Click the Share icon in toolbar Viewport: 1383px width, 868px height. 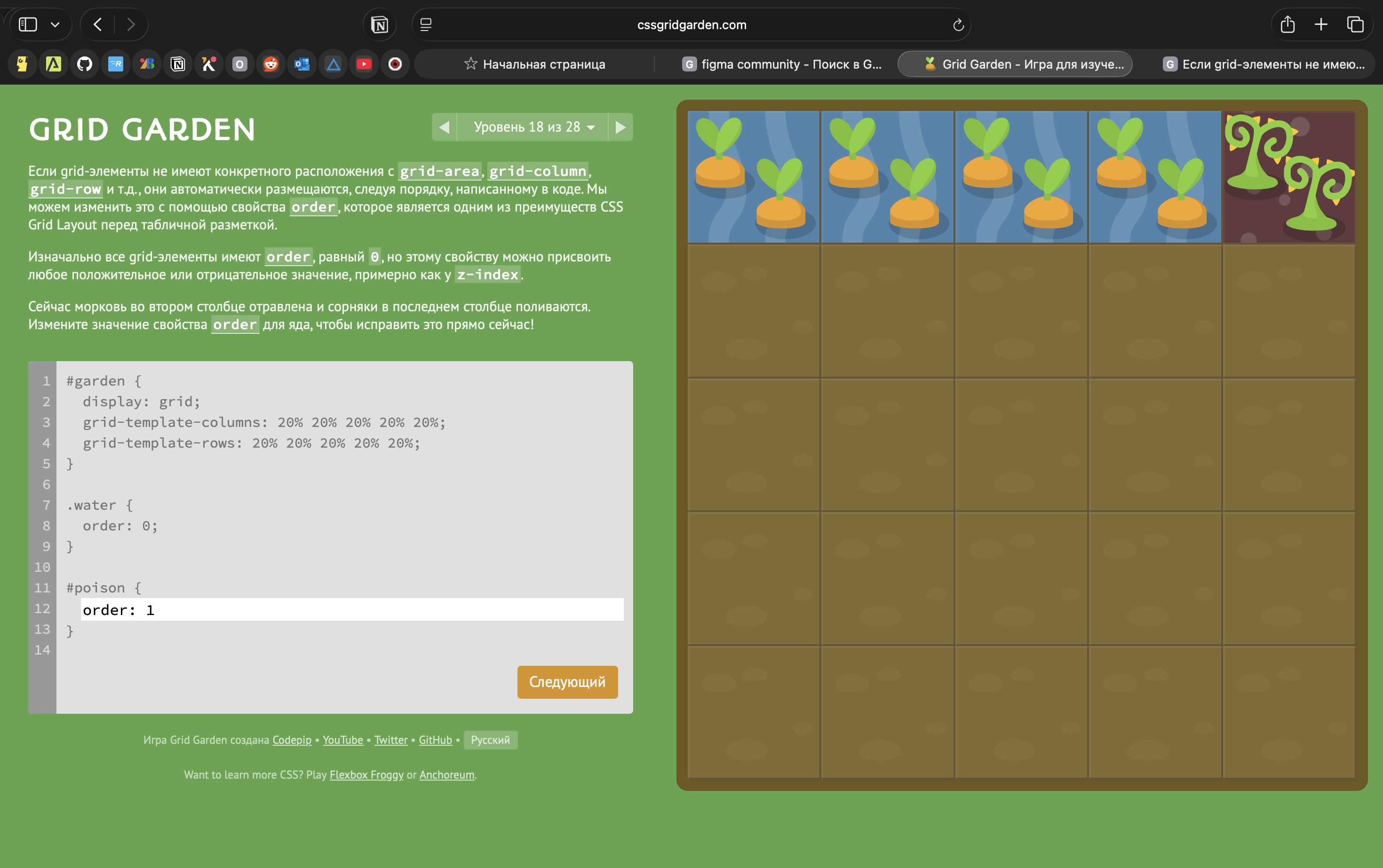click(x=1287, y=24)
